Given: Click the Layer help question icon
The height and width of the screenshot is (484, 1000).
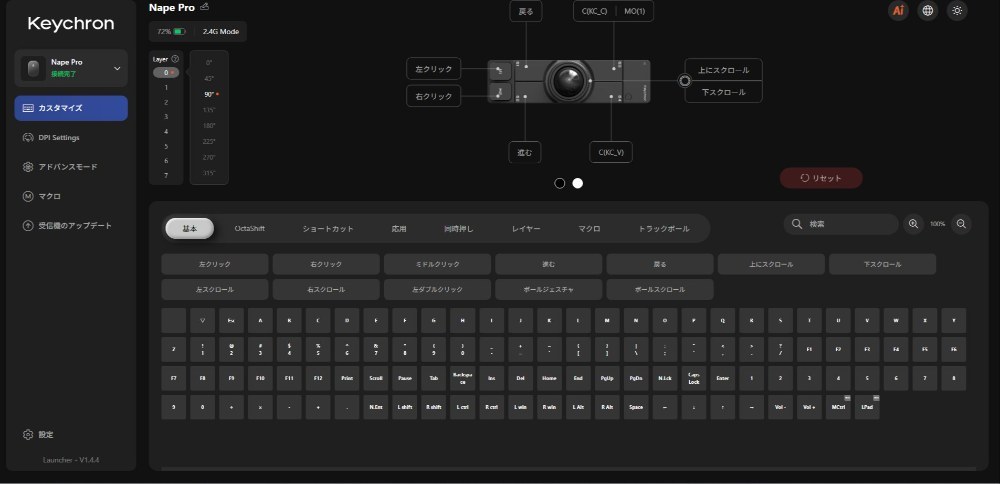Looking at the screenshot, I should pos(175,59).
